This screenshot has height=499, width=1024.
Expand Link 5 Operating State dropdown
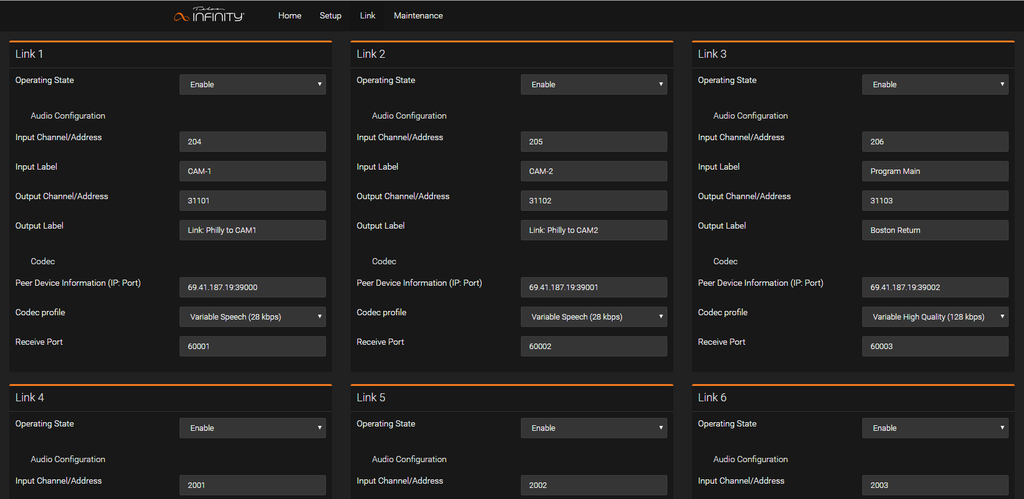click(594, 428)
